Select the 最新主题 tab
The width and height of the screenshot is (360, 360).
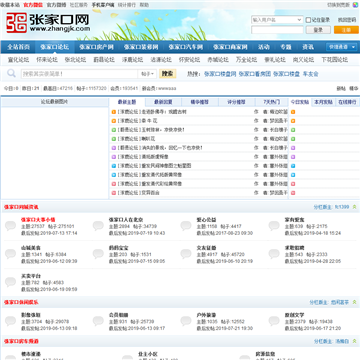click(x=127, y=102)
